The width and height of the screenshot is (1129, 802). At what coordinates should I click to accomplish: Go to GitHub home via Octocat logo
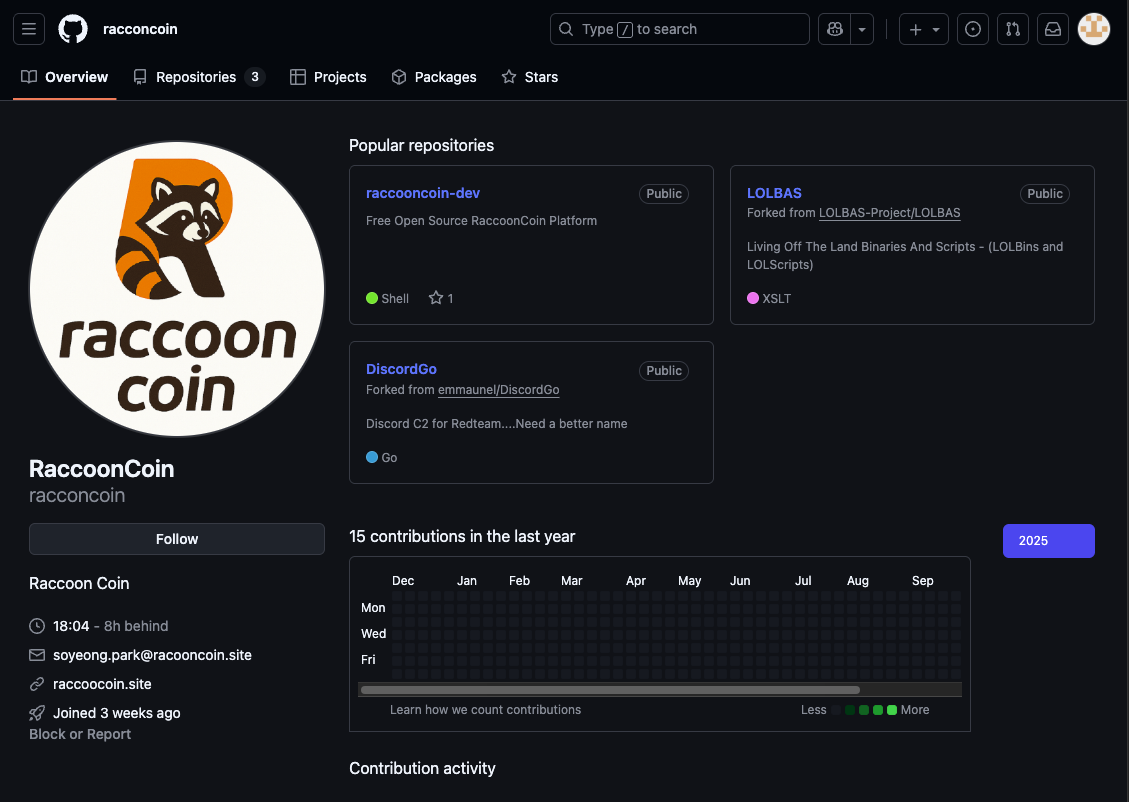[x=73, y=30]
